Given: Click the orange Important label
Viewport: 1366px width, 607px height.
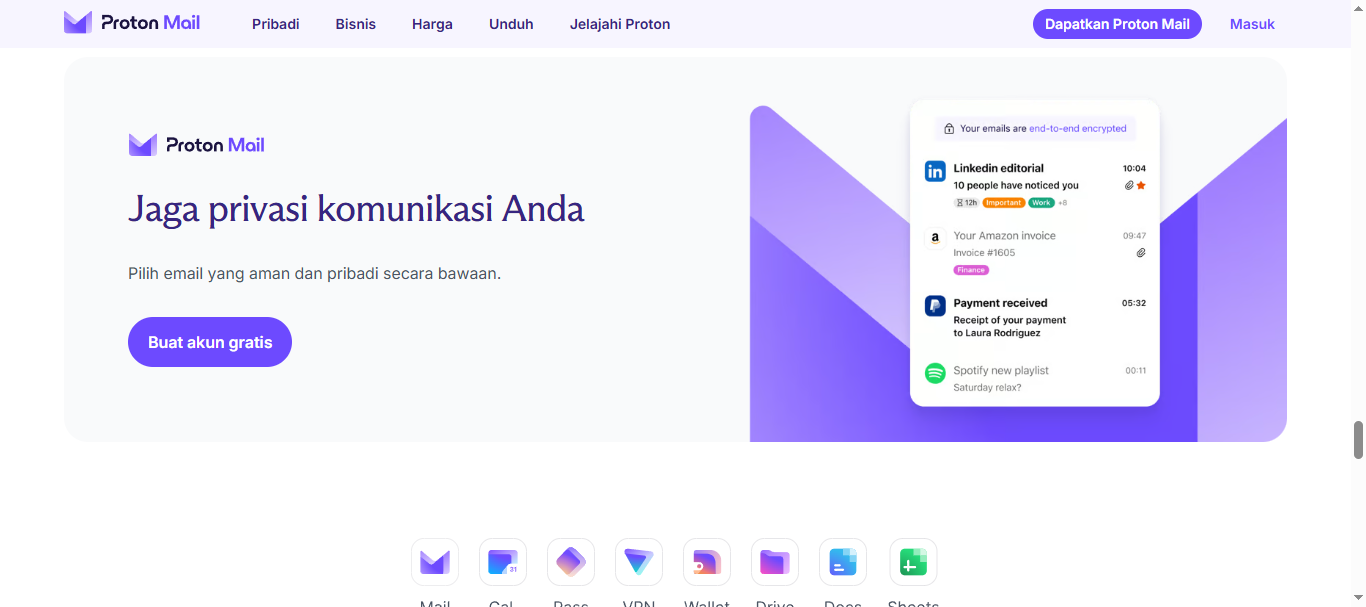Looking at the screenshot, I should (1003, 203).
